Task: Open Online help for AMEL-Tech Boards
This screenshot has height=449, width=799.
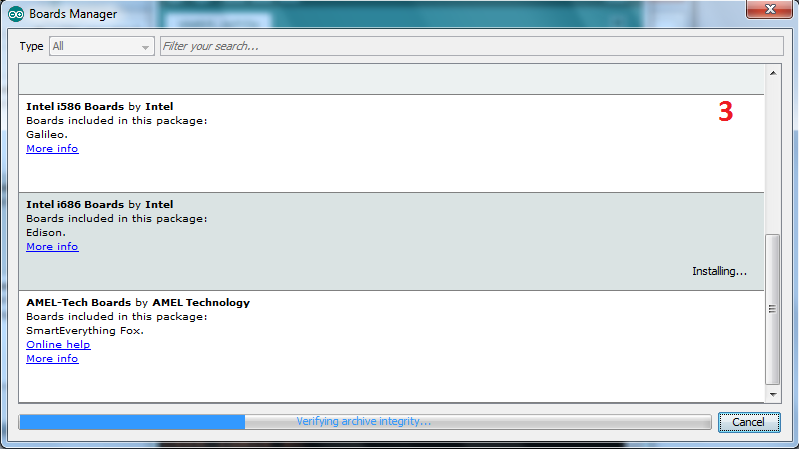Action: 58,345
